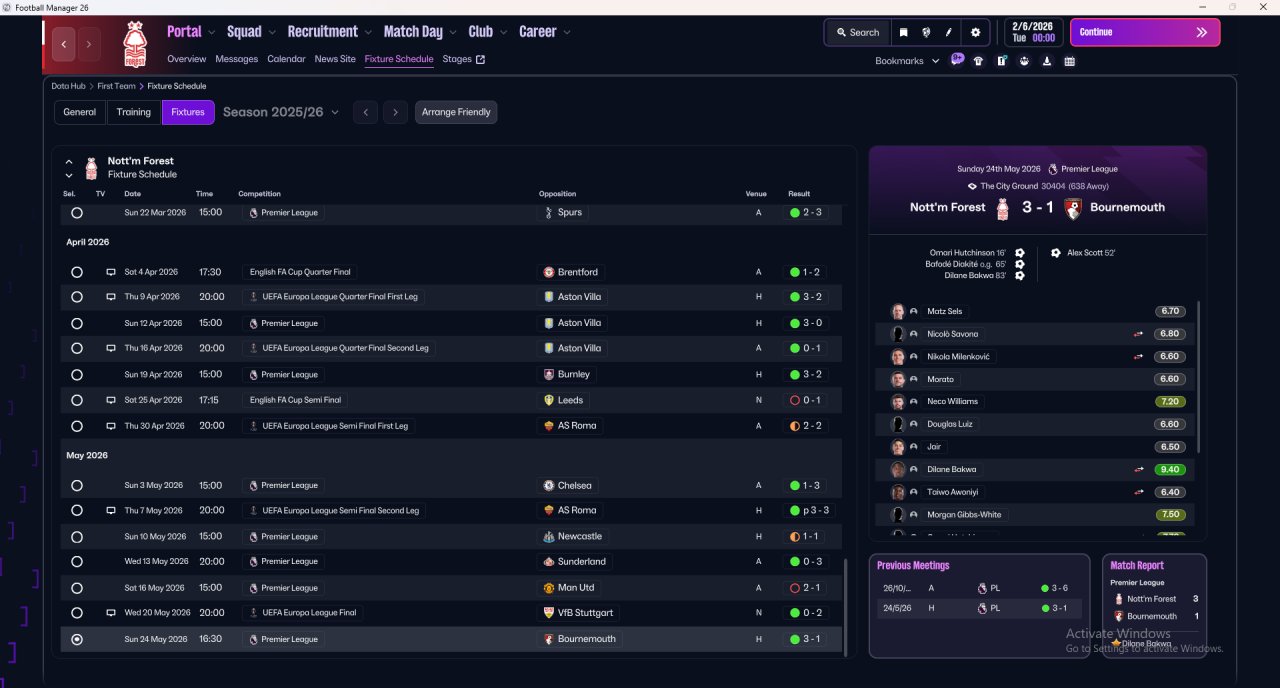
Task: Select the VfB Stuttgart final radio button
Action: pyautogui.click(x=77, y=613)
